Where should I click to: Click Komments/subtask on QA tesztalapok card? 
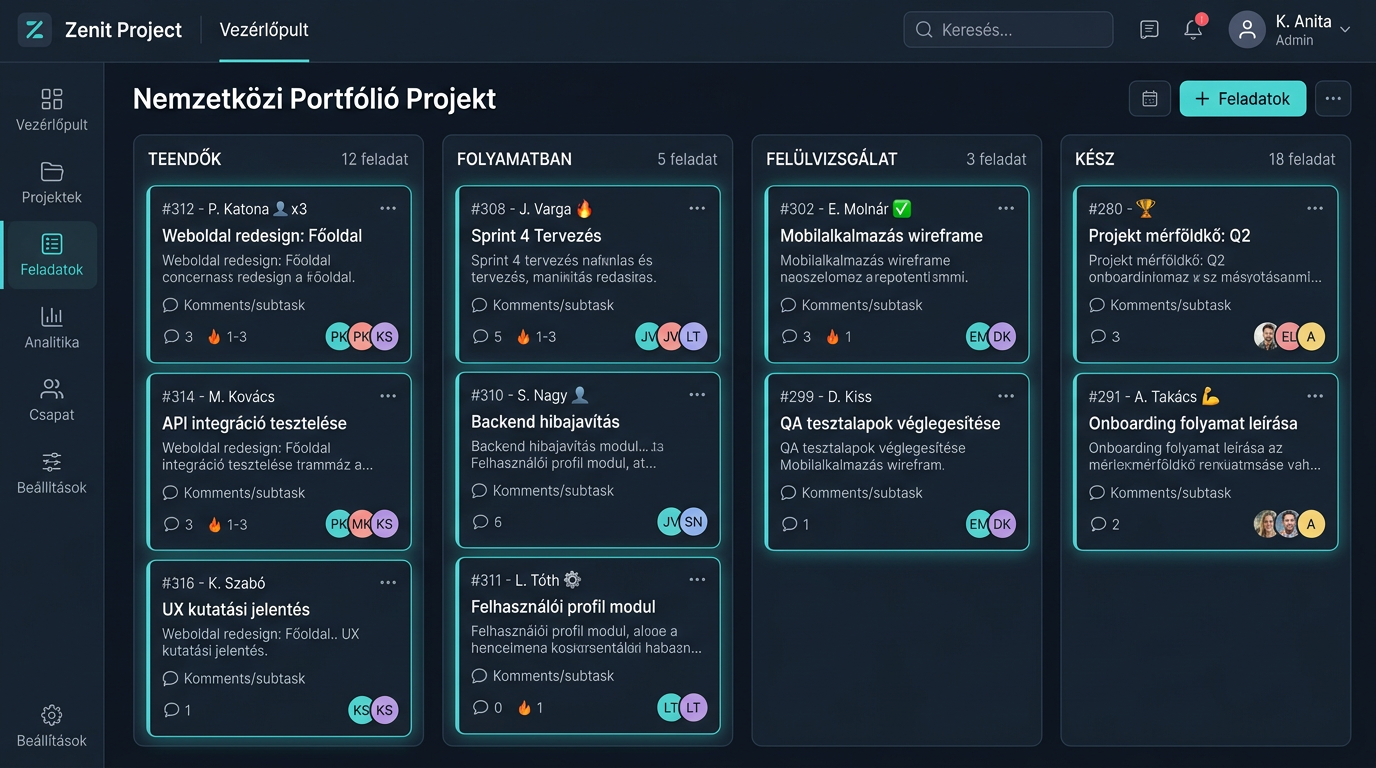[852, 492]
